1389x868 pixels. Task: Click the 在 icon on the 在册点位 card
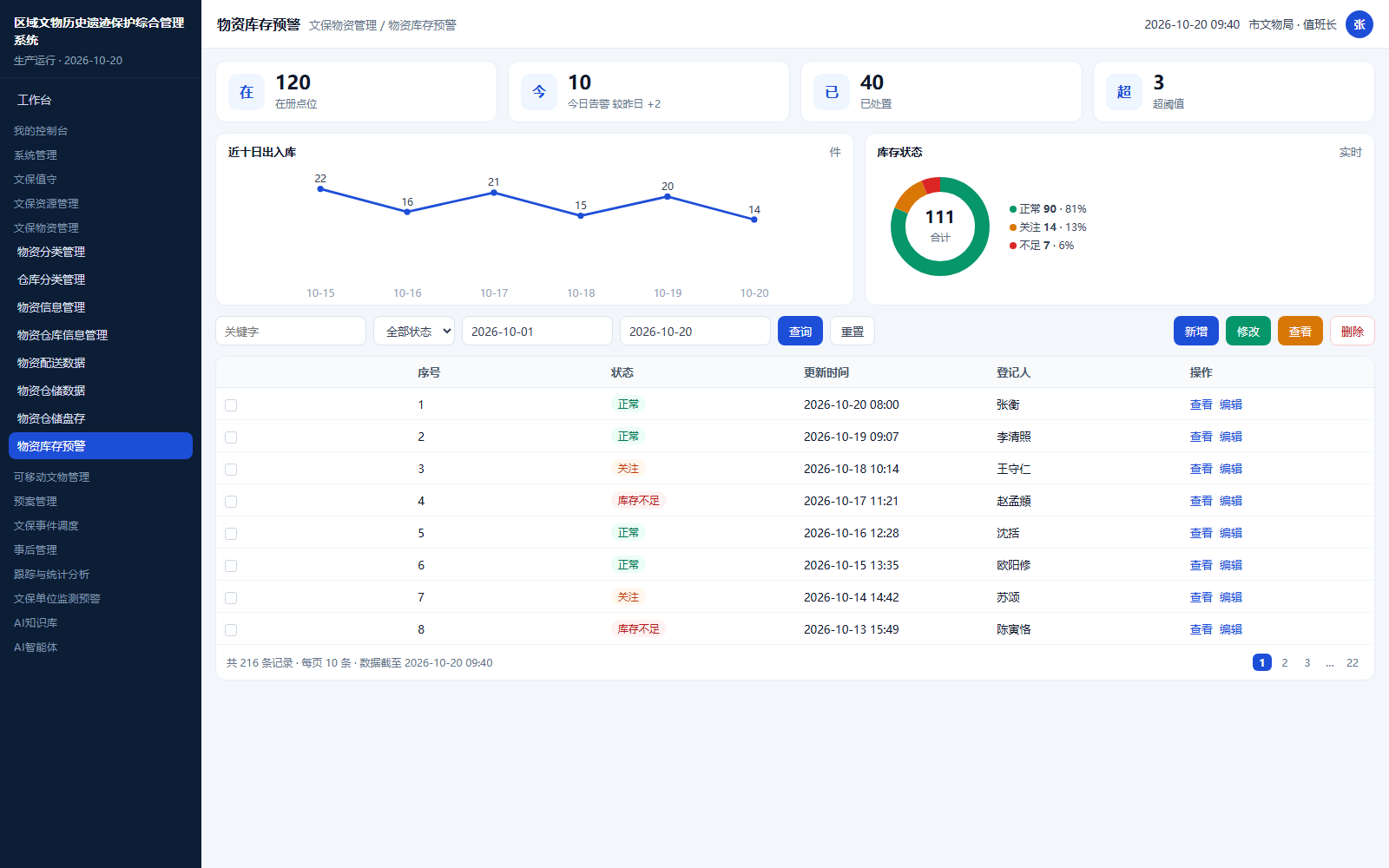pos(247,92)
